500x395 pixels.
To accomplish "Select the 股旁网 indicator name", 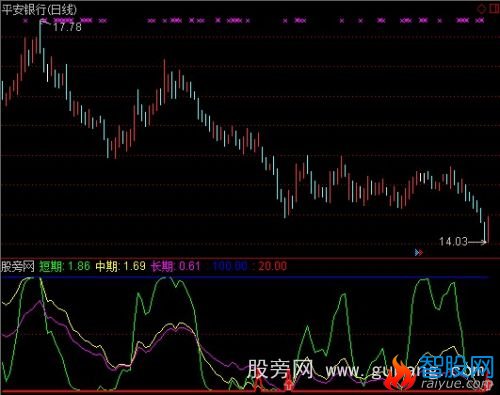I will pos(18,266).
